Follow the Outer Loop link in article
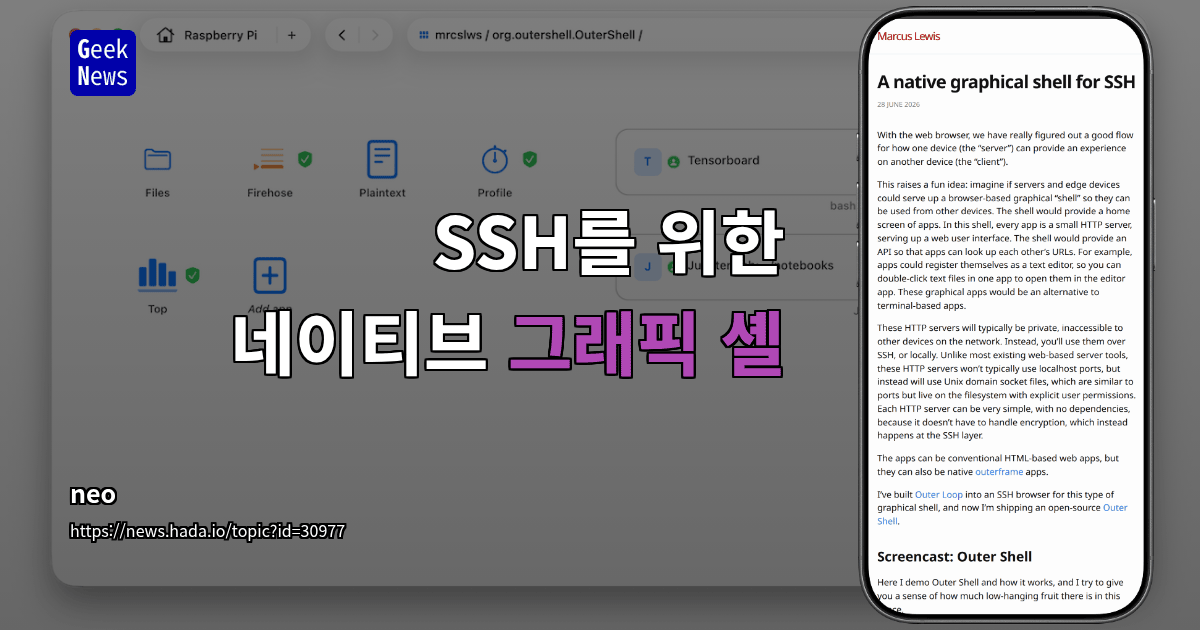Screen dimensions: 1200x630 pos(938,495)
